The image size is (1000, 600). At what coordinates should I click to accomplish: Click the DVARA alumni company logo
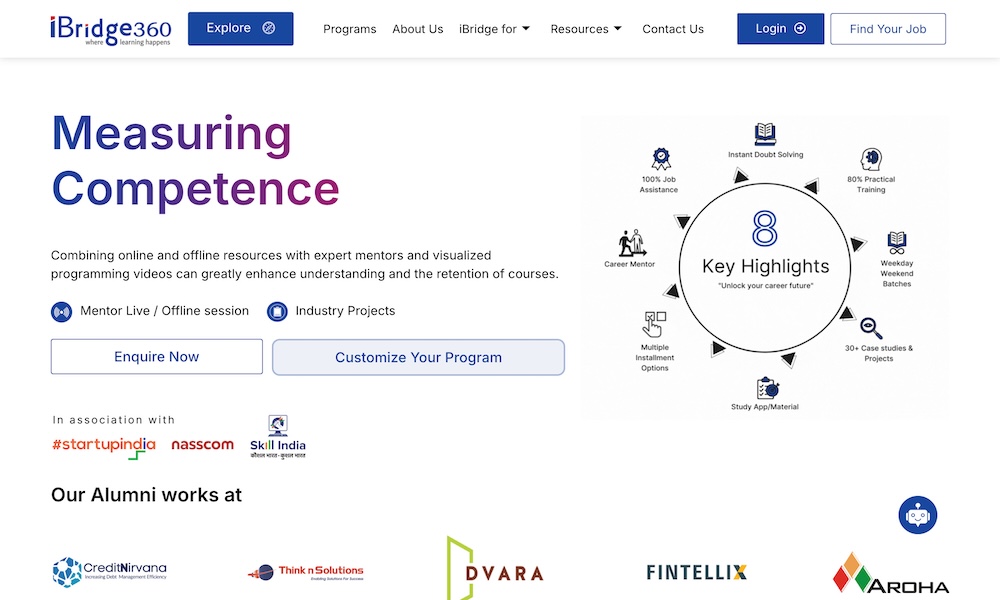(495, 571)
